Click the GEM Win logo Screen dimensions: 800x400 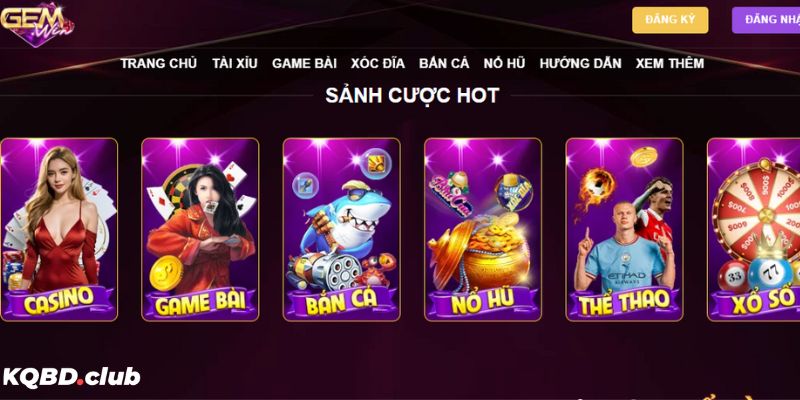37,23
